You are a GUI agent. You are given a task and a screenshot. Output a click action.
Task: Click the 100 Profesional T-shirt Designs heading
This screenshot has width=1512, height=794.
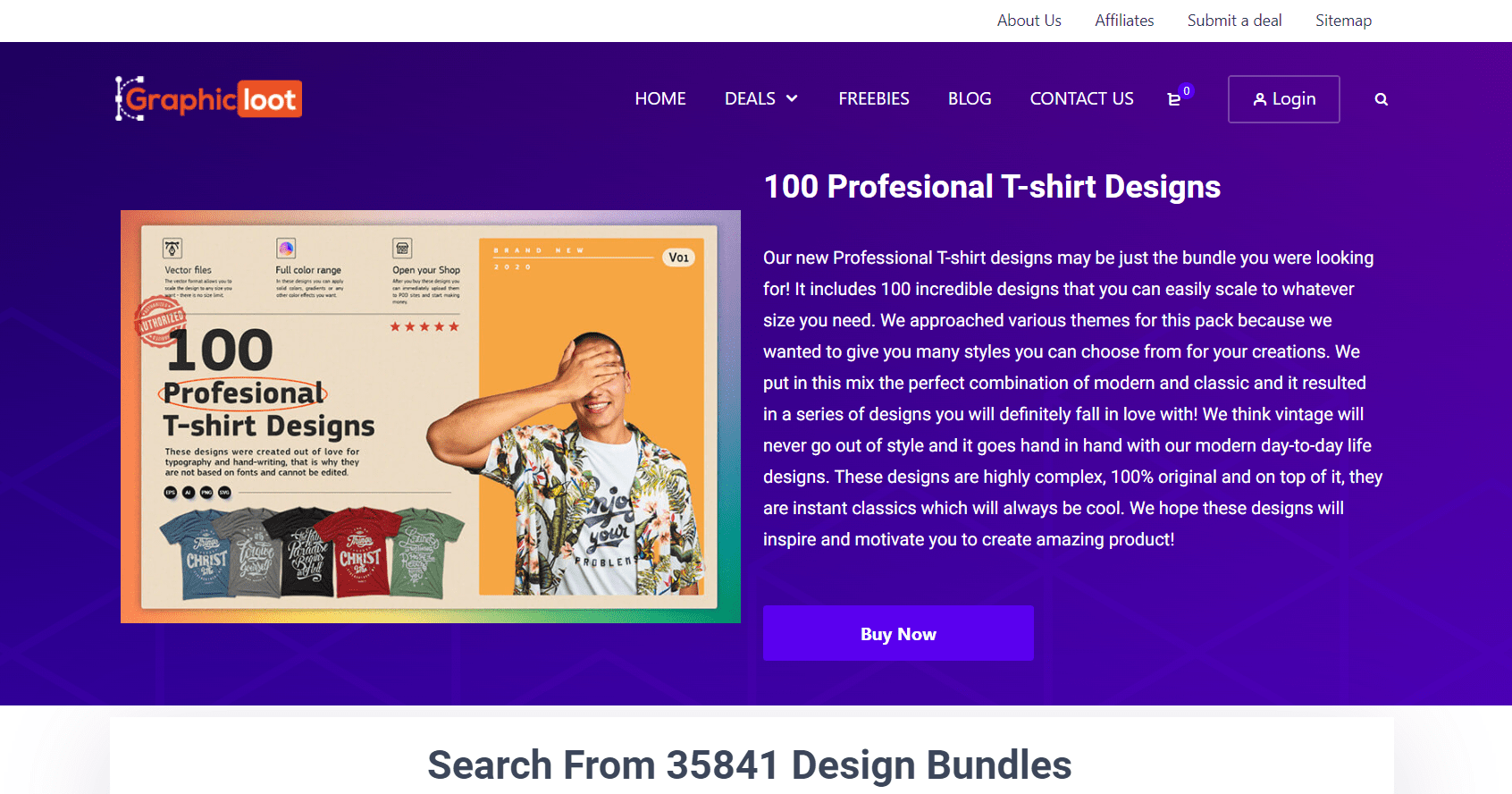point(992,187)
